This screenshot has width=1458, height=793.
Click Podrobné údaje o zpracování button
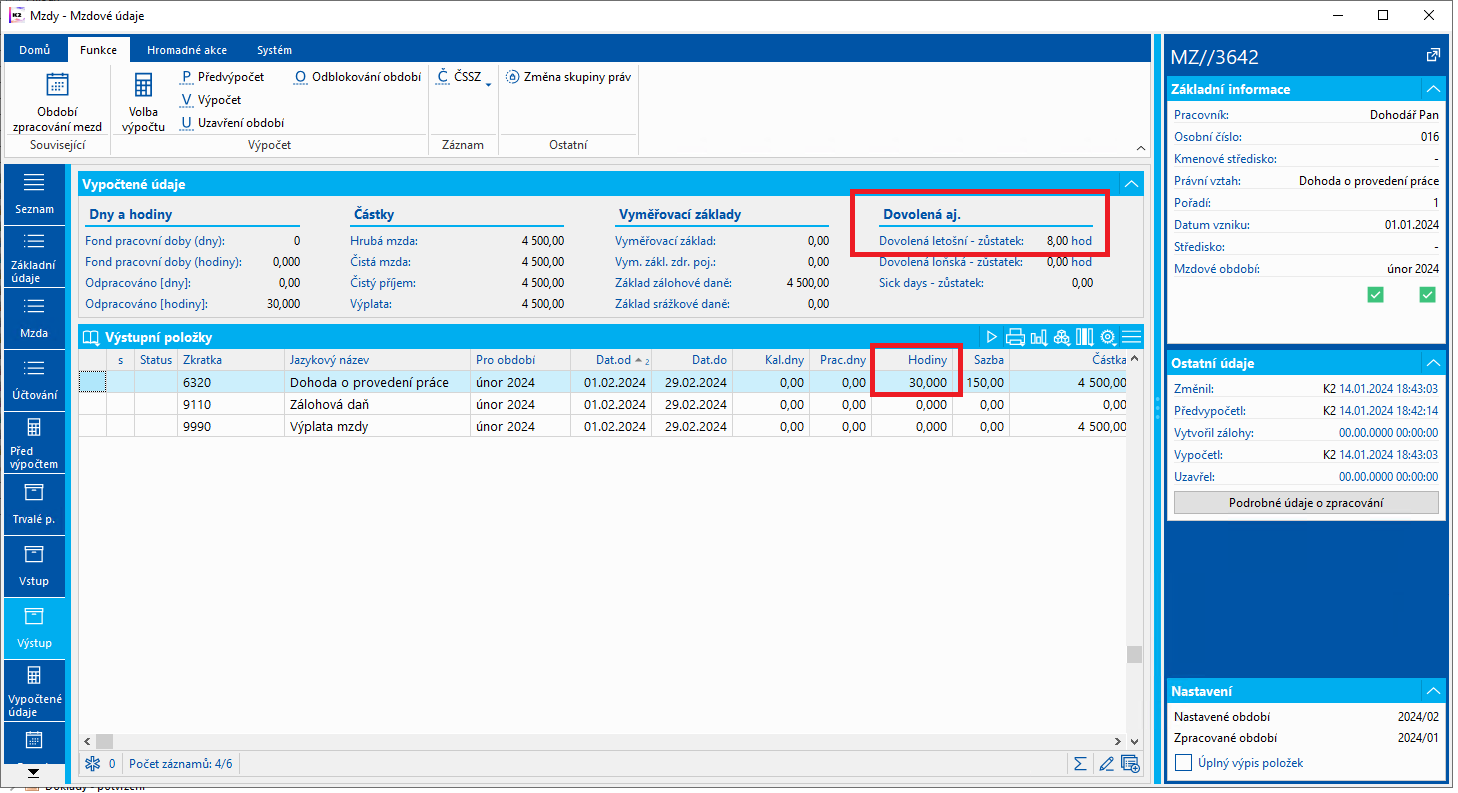[x=1305, y=502]
